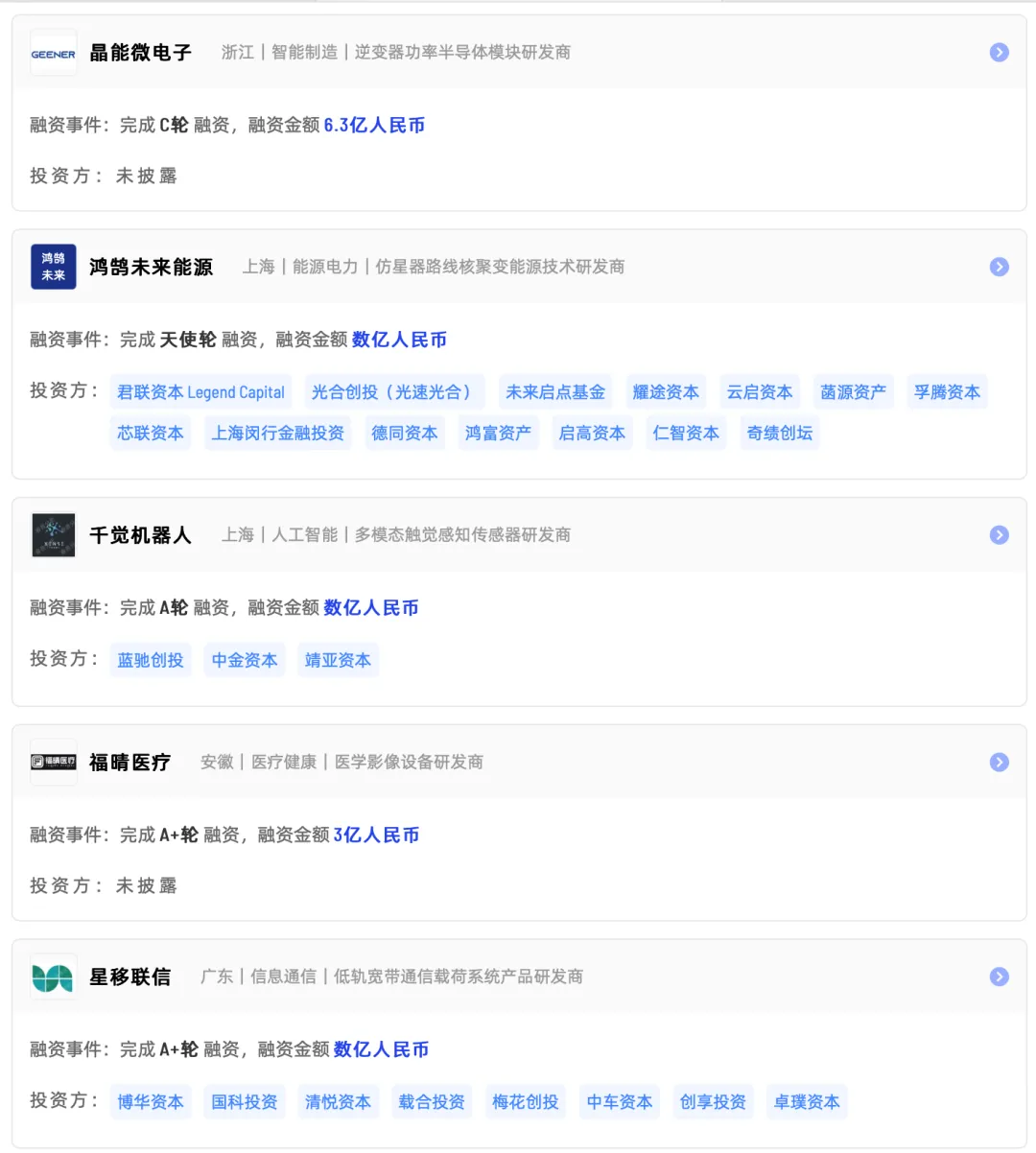
Task: Click description 医学影像设备研发商
Action: [x=409, y=762]
